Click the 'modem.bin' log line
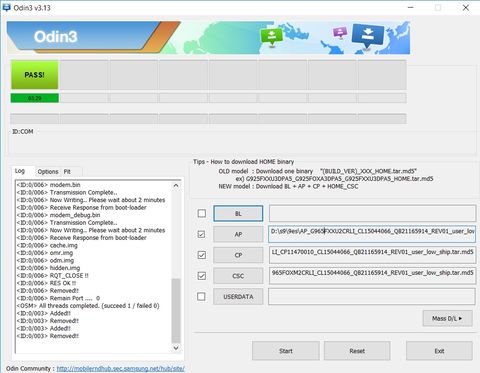Image resolution: width=480 pixels, height=373 pixels. point(49,185)
